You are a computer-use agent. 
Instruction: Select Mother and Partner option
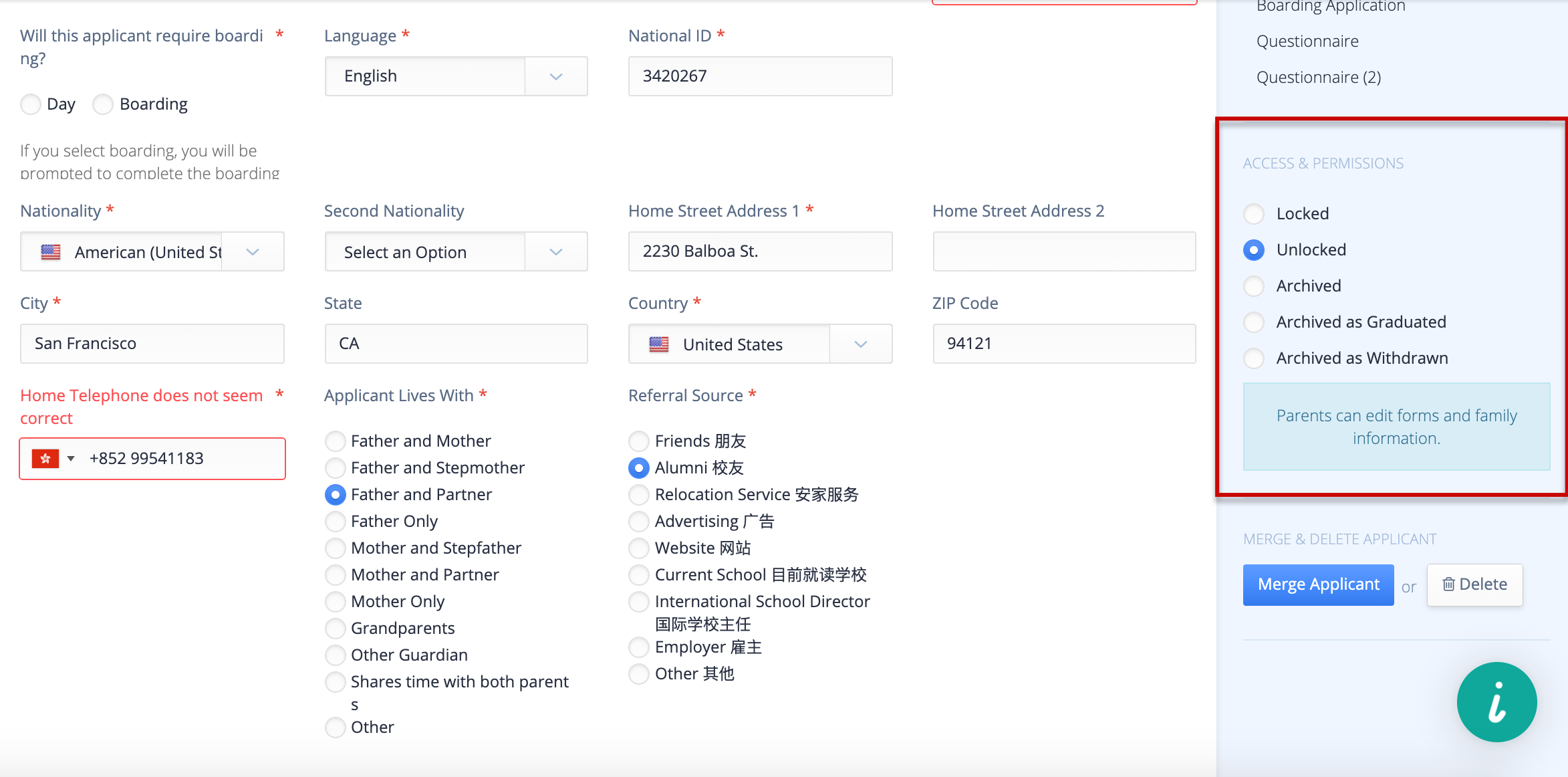coord(336,575)
